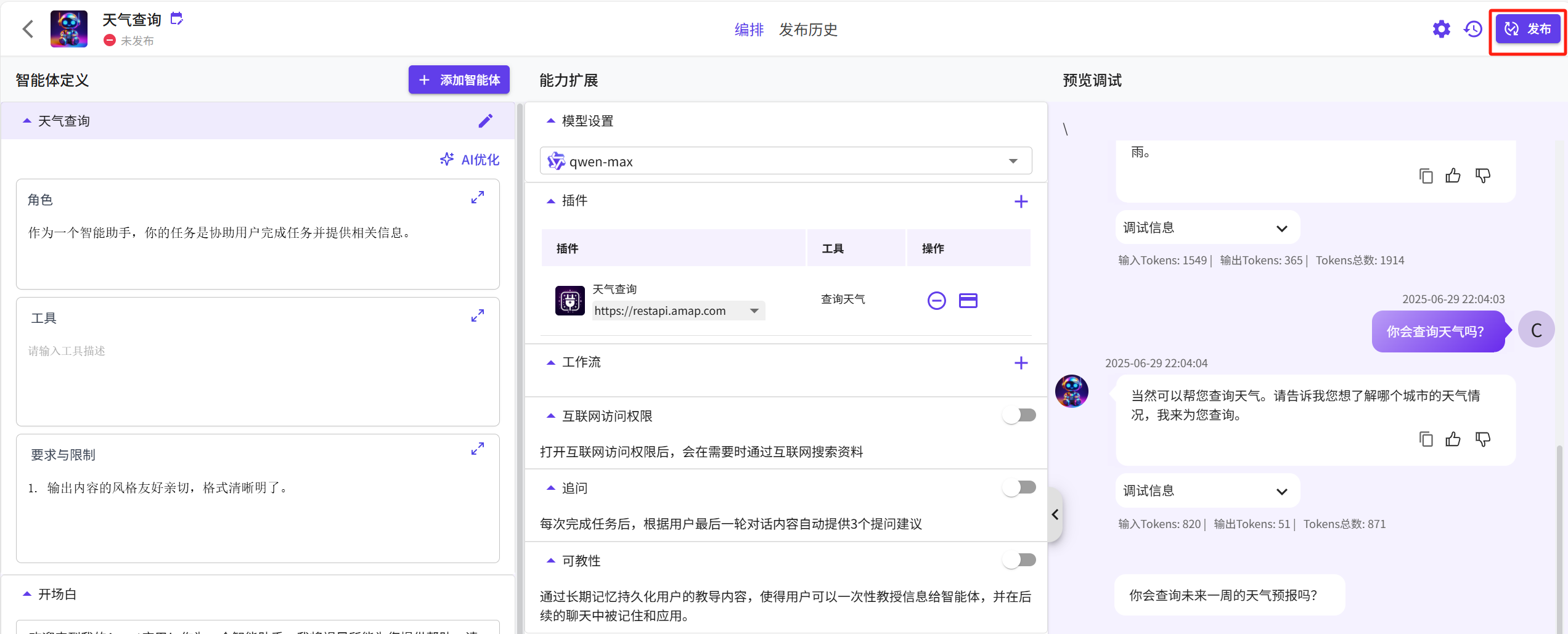Screen dimensions: 1568x634
Task: Click the user avatar C
Action: click(x=1536, y=330)
